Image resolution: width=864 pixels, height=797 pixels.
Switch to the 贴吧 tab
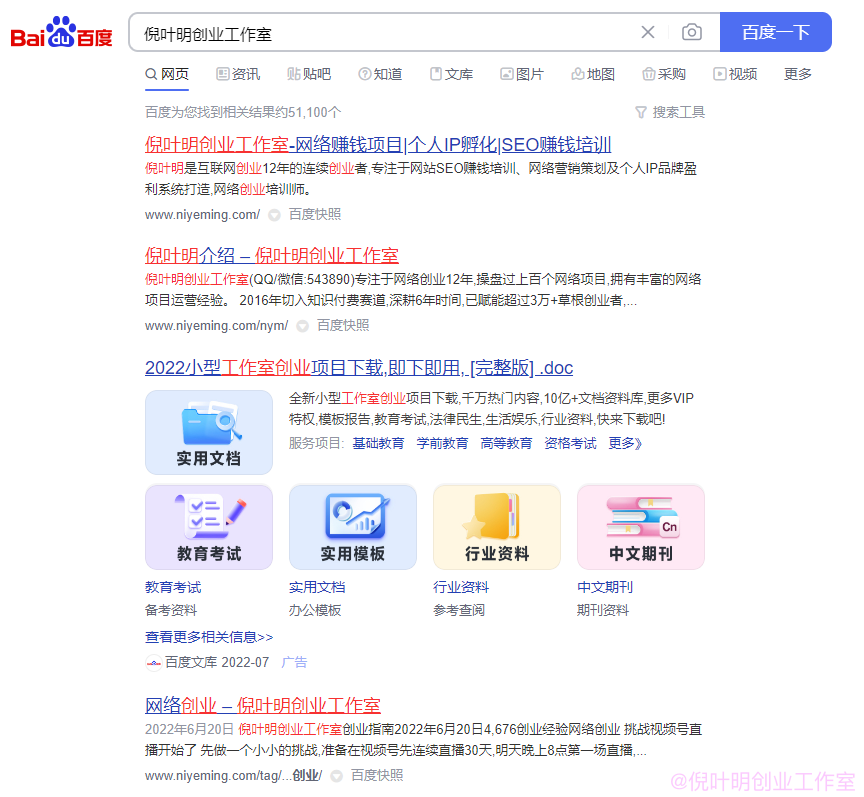(309, 74)
